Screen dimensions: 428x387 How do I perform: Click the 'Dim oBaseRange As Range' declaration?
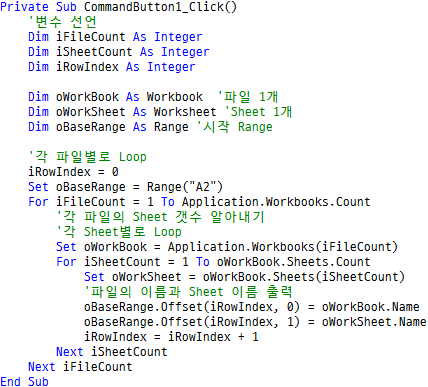[108, 127]
